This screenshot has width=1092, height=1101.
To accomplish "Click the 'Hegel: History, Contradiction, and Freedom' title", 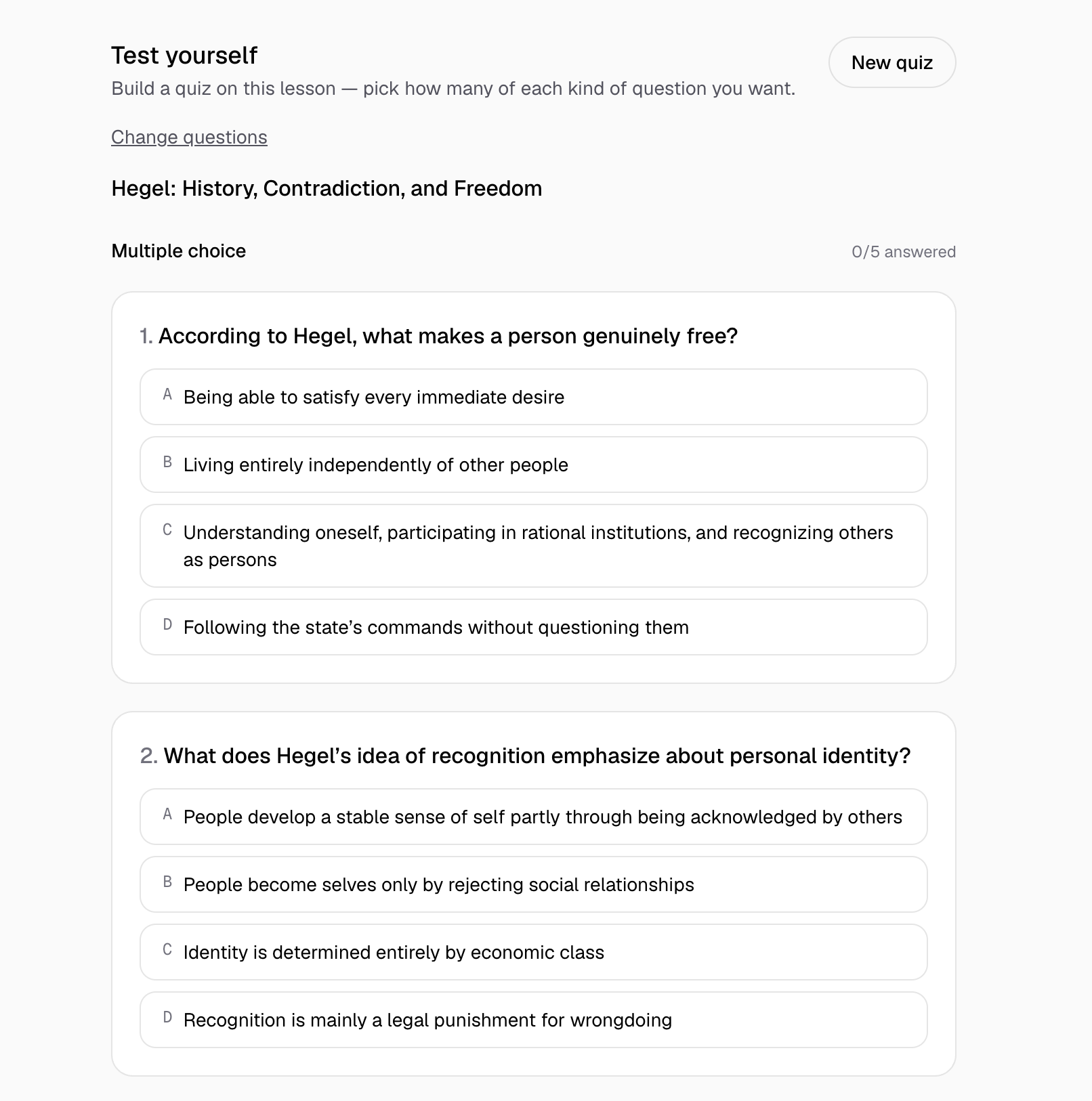I will [x=327, y=188].
